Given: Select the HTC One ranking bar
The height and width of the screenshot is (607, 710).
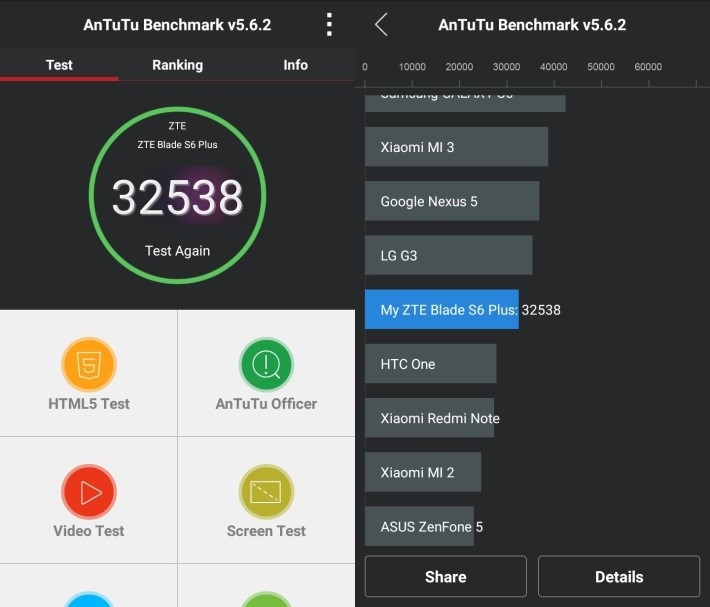Looking at the screenshot, I should point(431,364).
